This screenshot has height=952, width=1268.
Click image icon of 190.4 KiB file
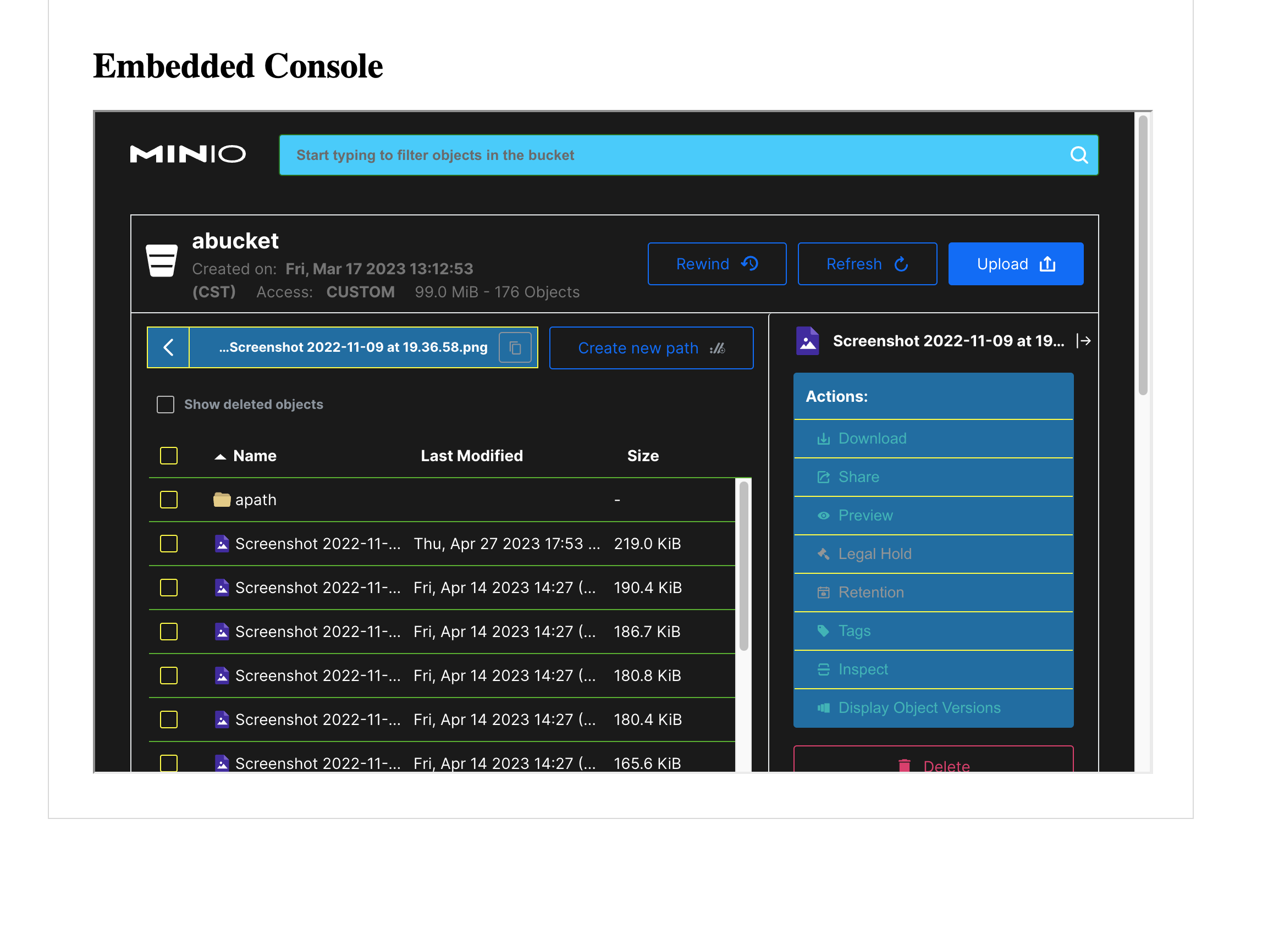[x=221, y=588]
